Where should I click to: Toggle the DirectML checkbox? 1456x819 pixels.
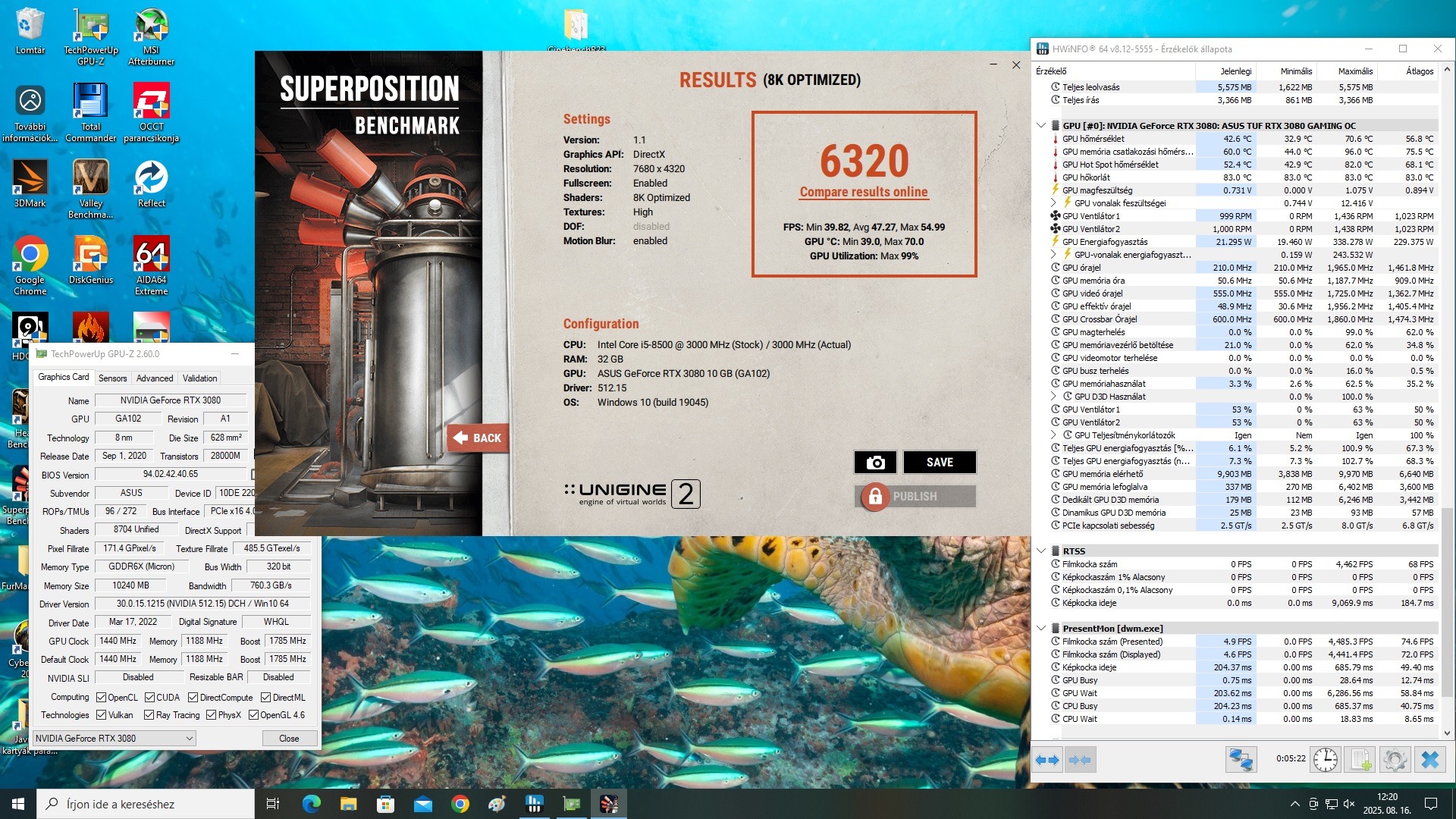(266, 697)
